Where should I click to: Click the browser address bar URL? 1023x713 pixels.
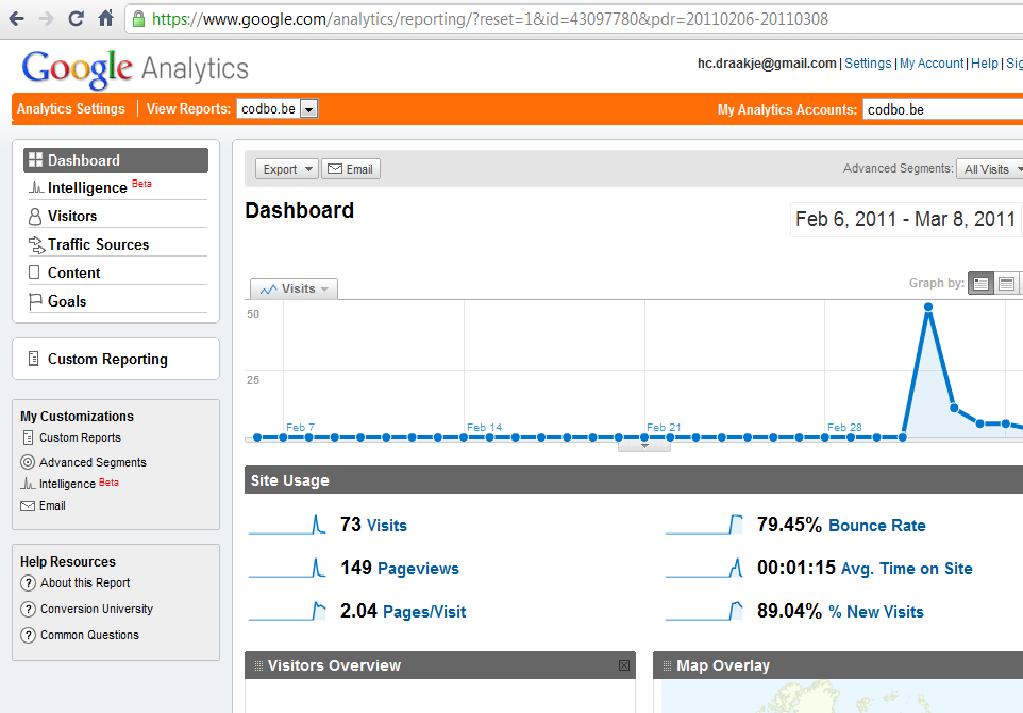coord(489,19)
